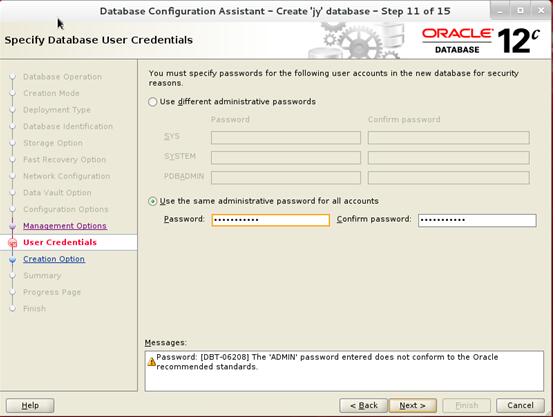The height and width of the screenshot is (417, 555).
Task: Go to Creation Option step
Action: 54,259
